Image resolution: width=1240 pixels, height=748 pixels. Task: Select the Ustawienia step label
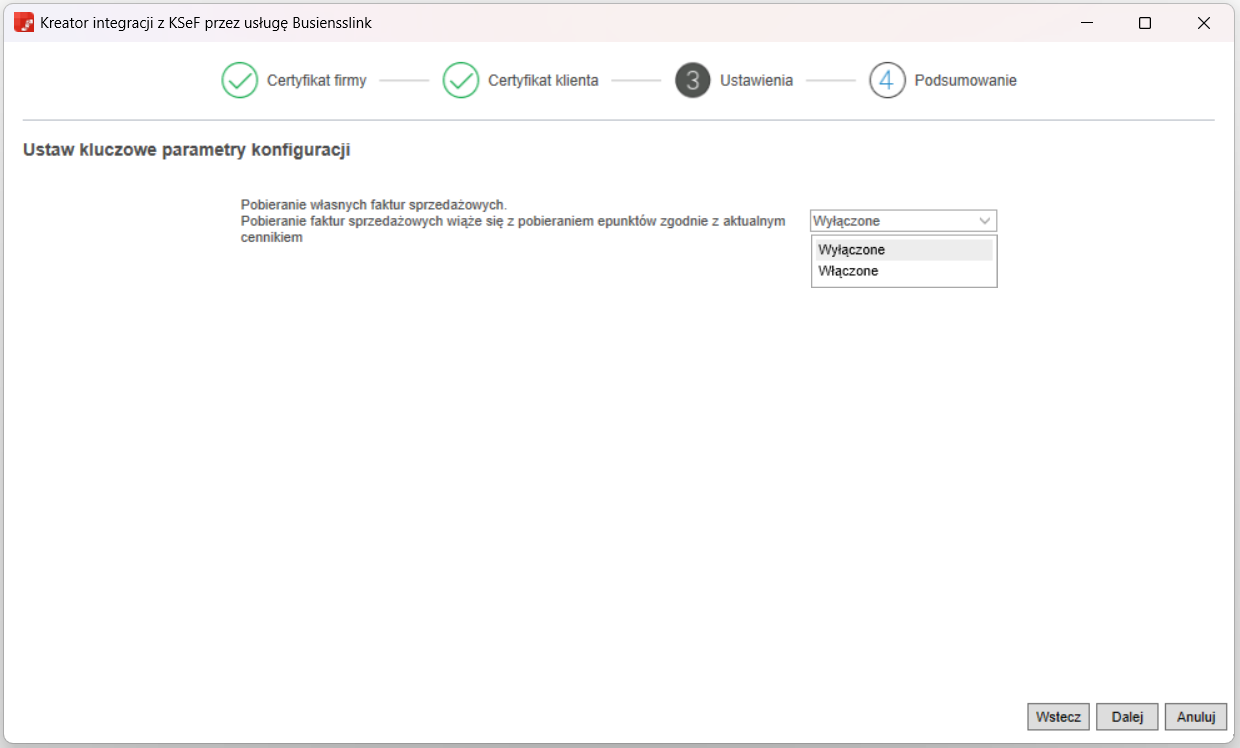coord(756,80)
